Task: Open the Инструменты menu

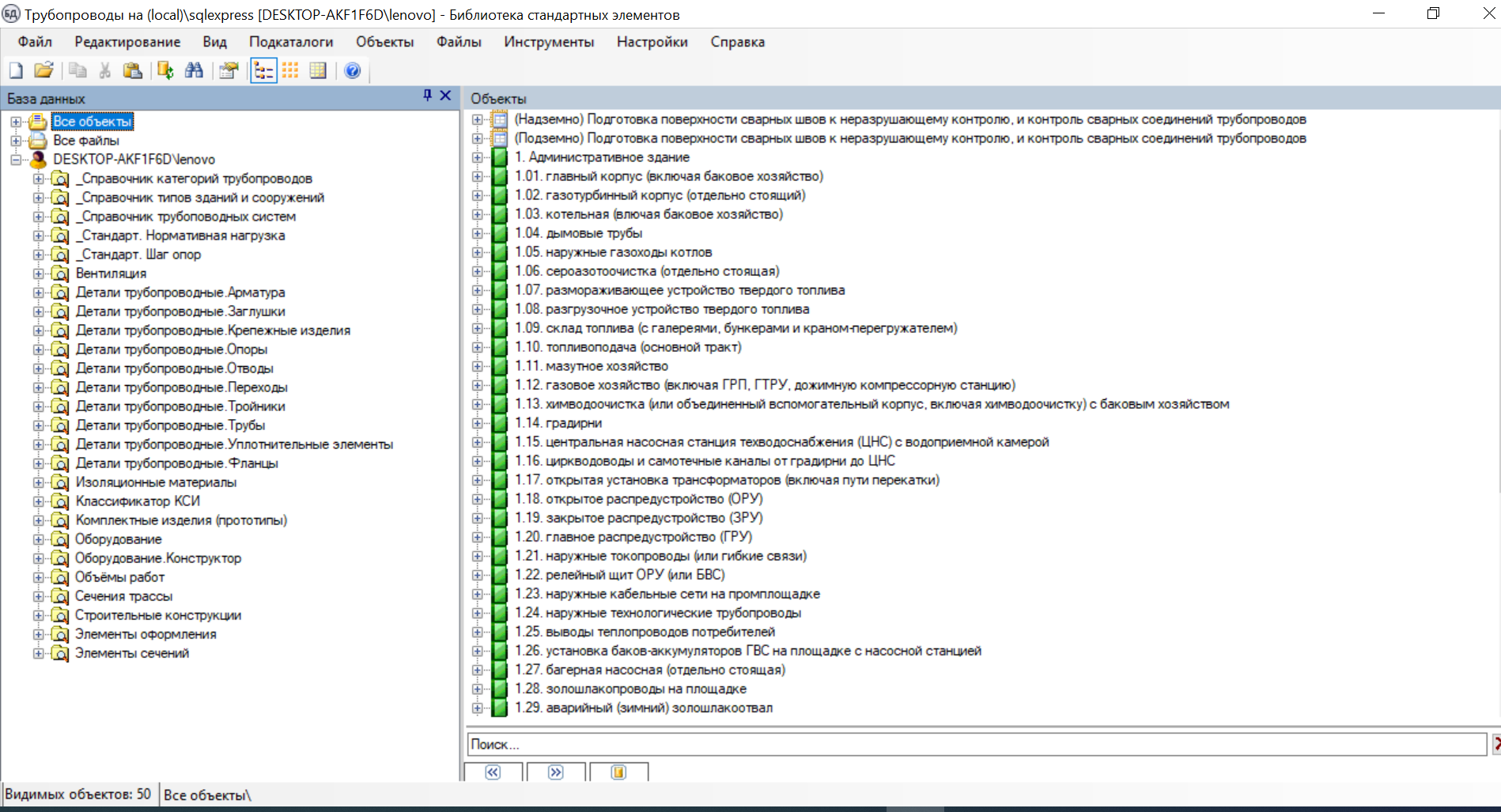Action: [549, 42]
